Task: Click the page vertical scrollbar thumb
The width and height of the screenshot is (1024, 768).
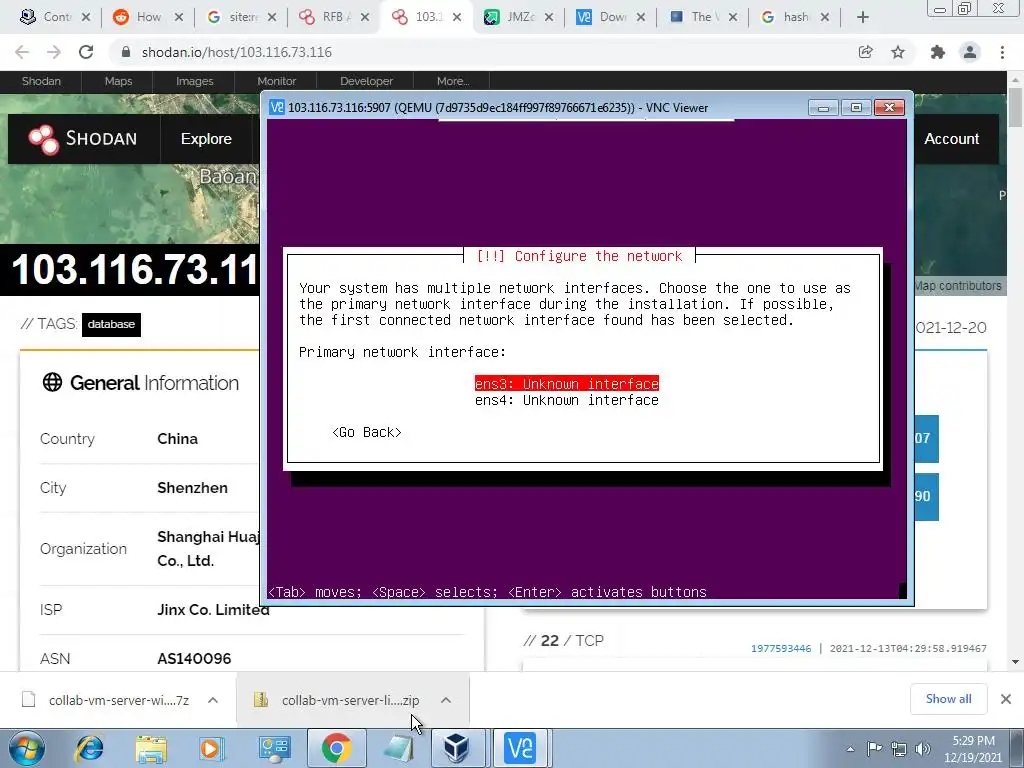Action: pyautogui.click(x=1016, y=108)
